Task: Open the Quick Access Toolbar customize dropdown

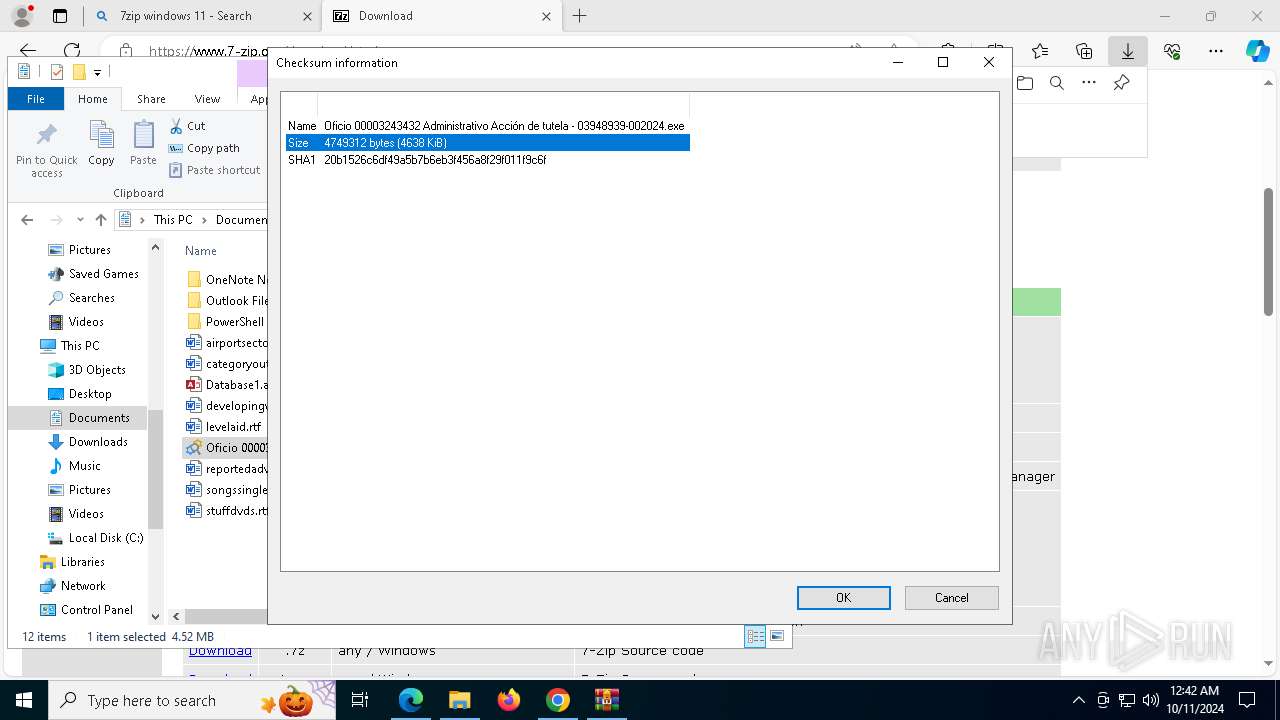Action: [97, 72]
